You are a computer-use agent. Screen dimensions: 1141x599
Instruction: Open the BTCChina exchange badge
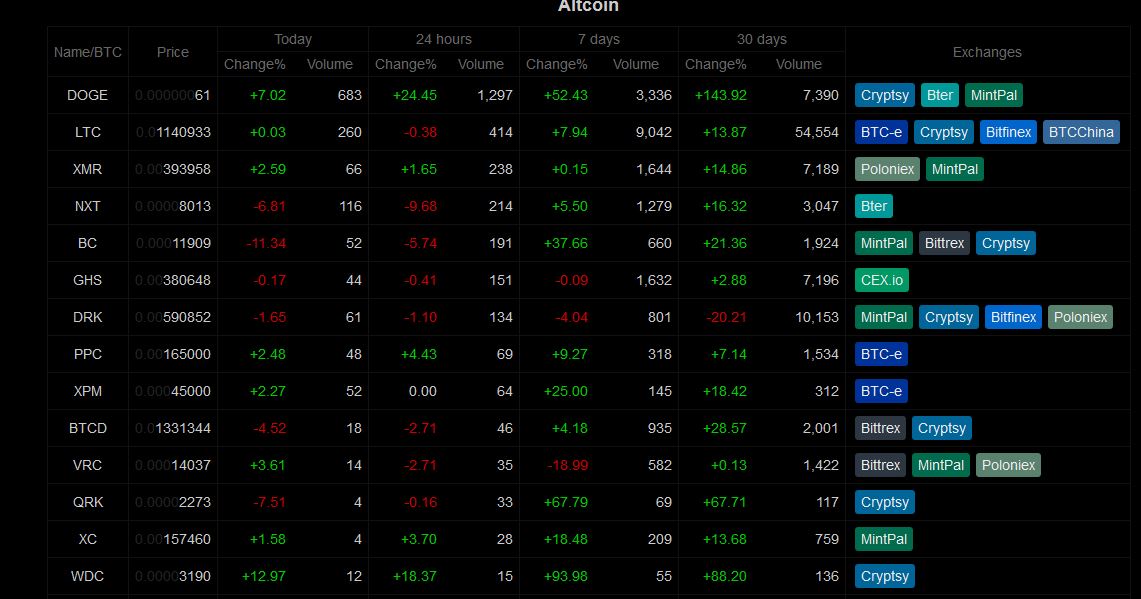1081,132
